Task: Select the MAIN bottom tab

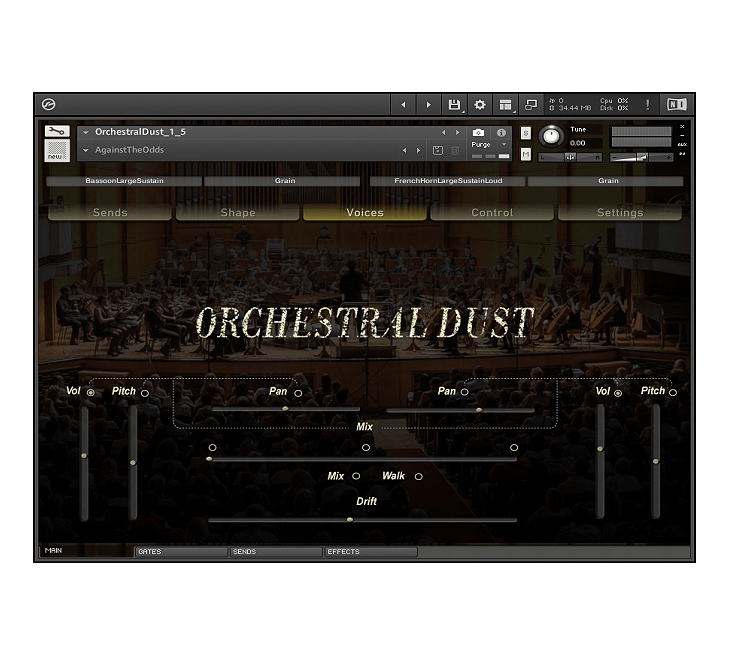Action: [x=87, y=551]
